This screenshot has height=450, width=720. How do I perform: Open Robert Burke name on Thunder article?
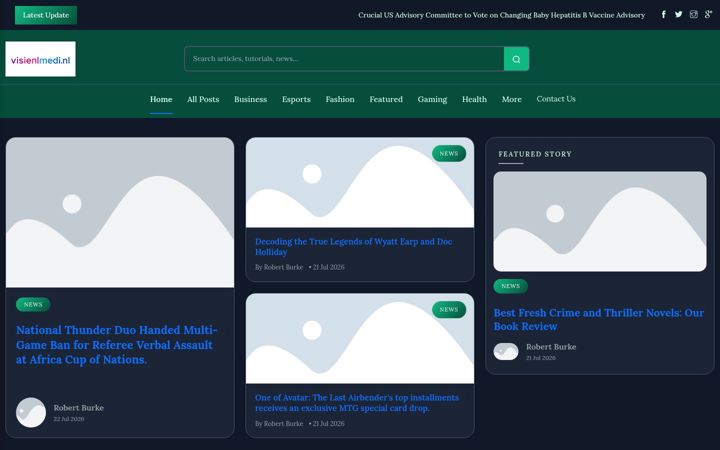pos(79,408)
